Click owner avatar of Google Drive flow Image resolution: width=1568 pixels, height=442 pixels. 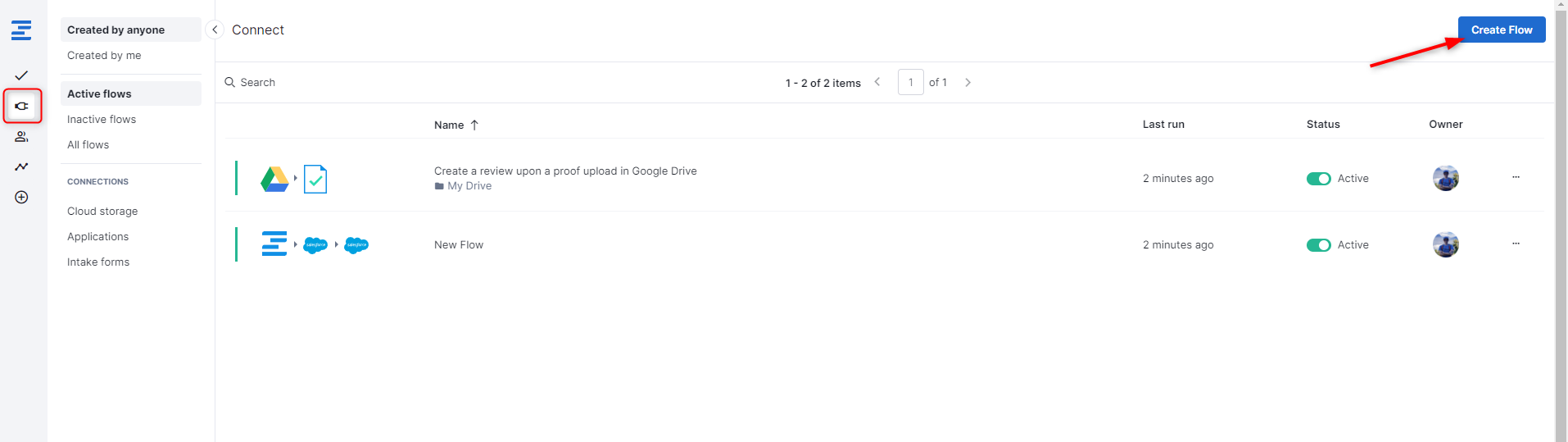pyautogui.click(x=1446, y=178)
